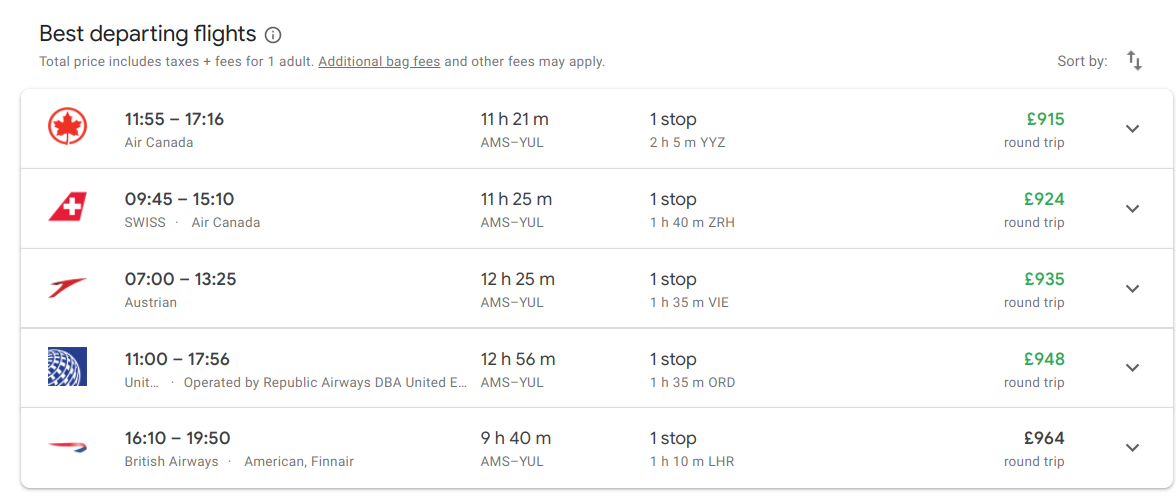This screenshot has width=1176, height=502.
Task: Click the Sort by label
Action: [x=1082, y=62]
